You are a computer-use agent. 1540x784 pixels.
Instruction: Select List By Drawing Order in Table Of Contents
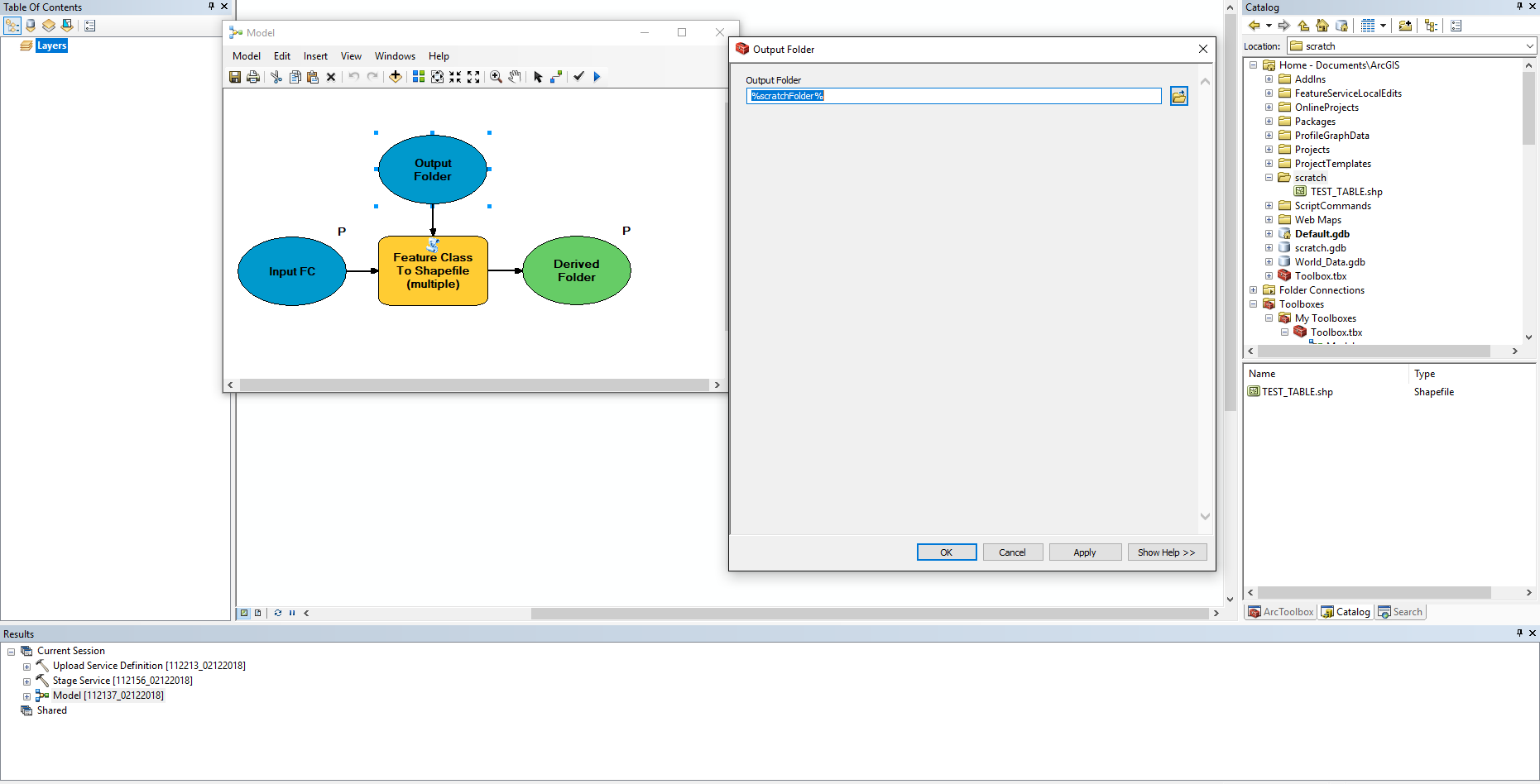(x=12, y=26)
